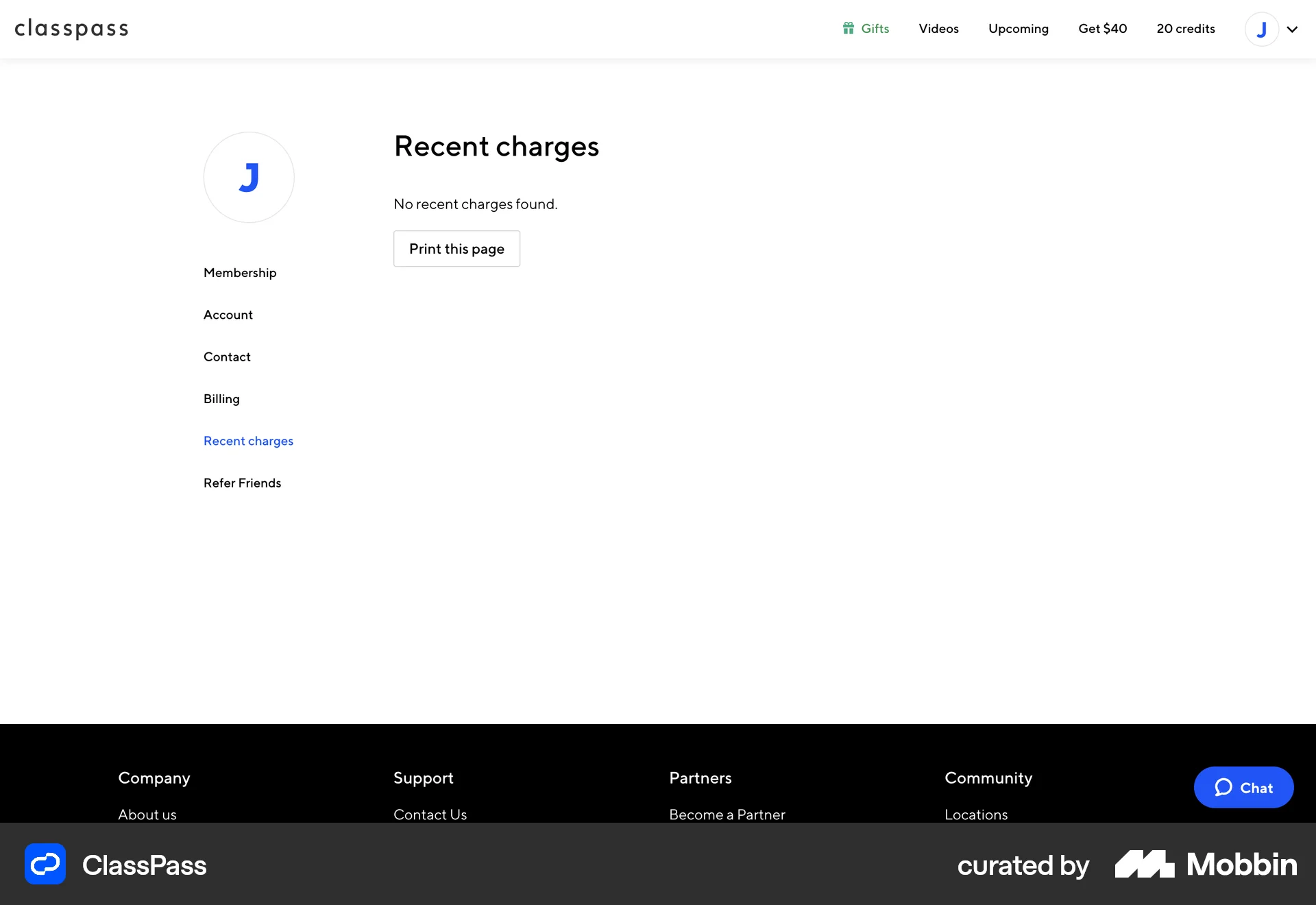The image size is (1316, 905).
Task: Click the Print this page button
Action: [x=456, y=248]
